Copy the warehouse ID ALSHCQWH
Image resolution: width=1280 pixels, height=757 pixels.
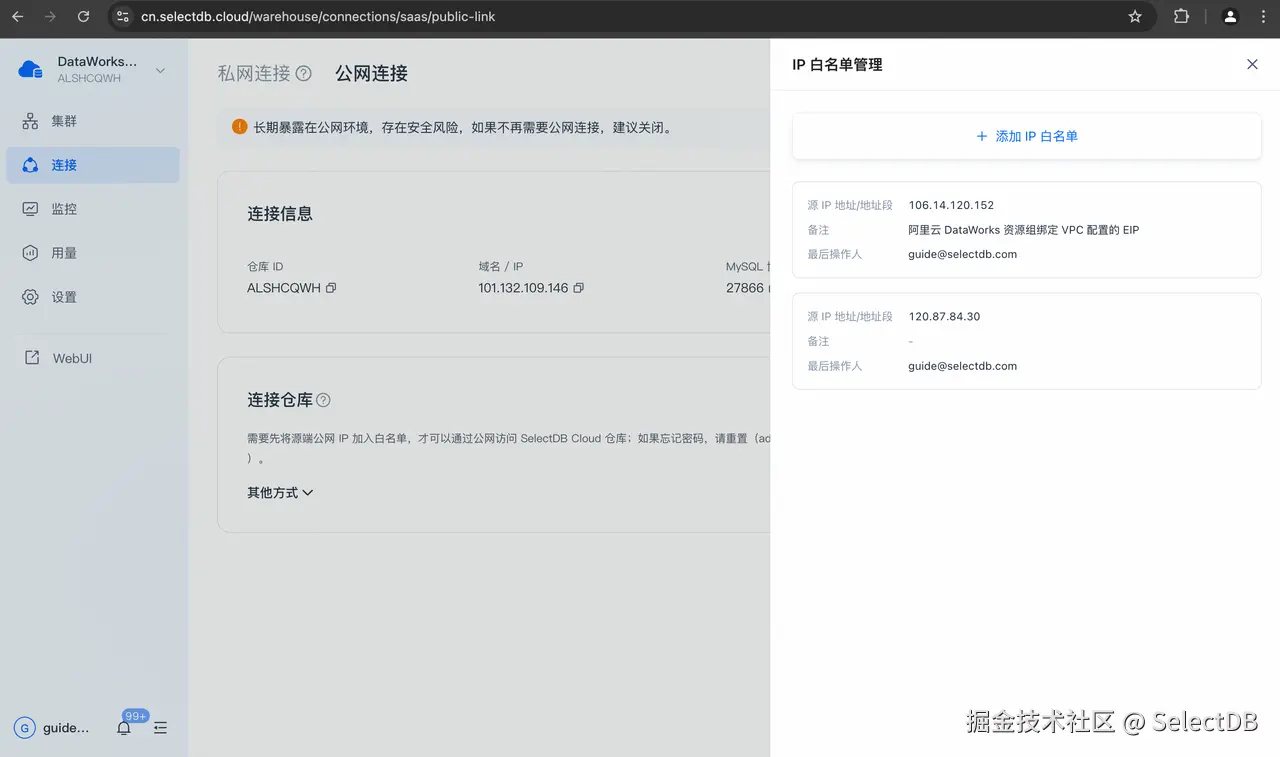(x=330, y=287)
